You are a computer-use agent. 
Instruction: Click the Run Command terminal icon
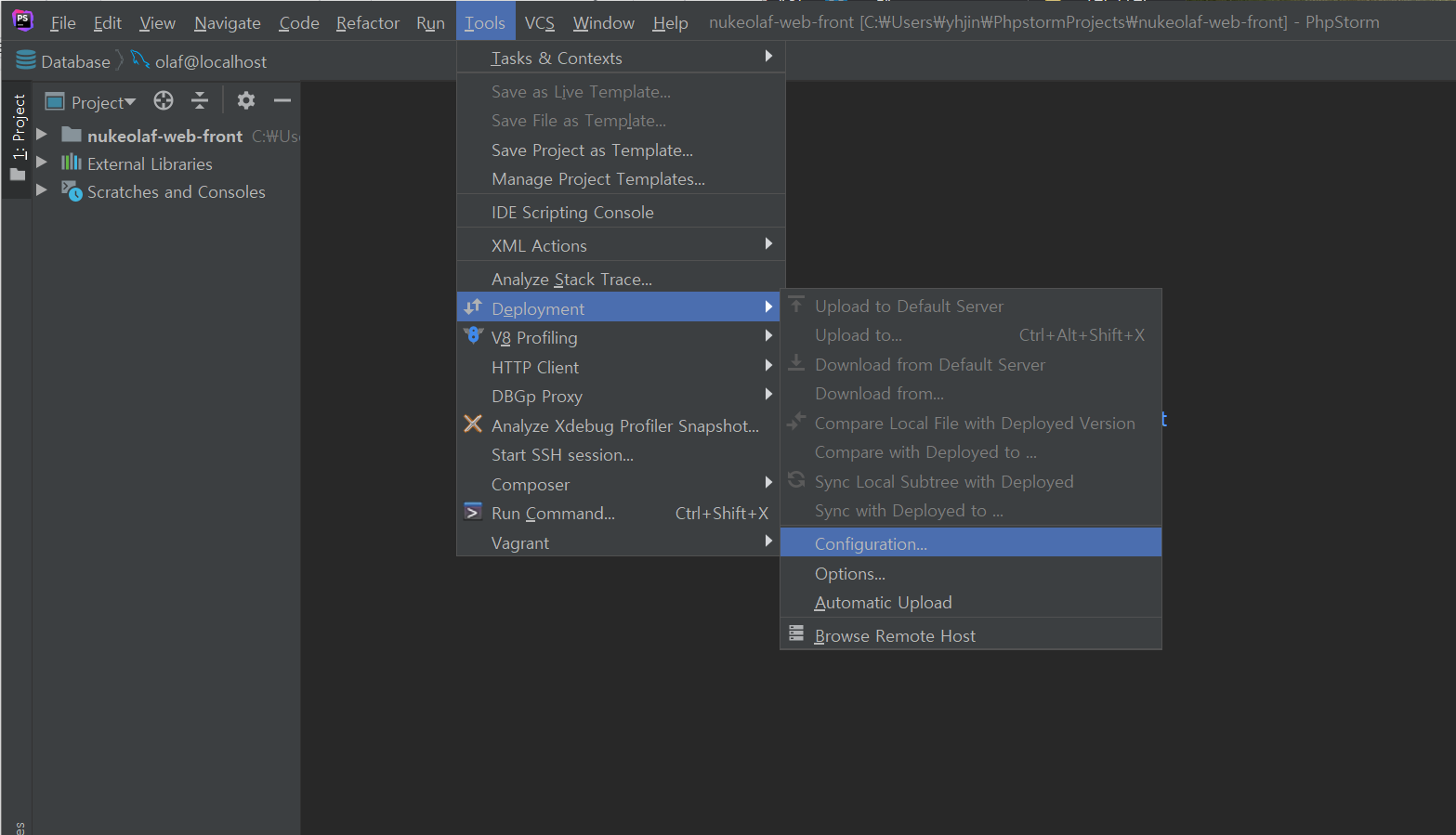(x=473, y=512)
